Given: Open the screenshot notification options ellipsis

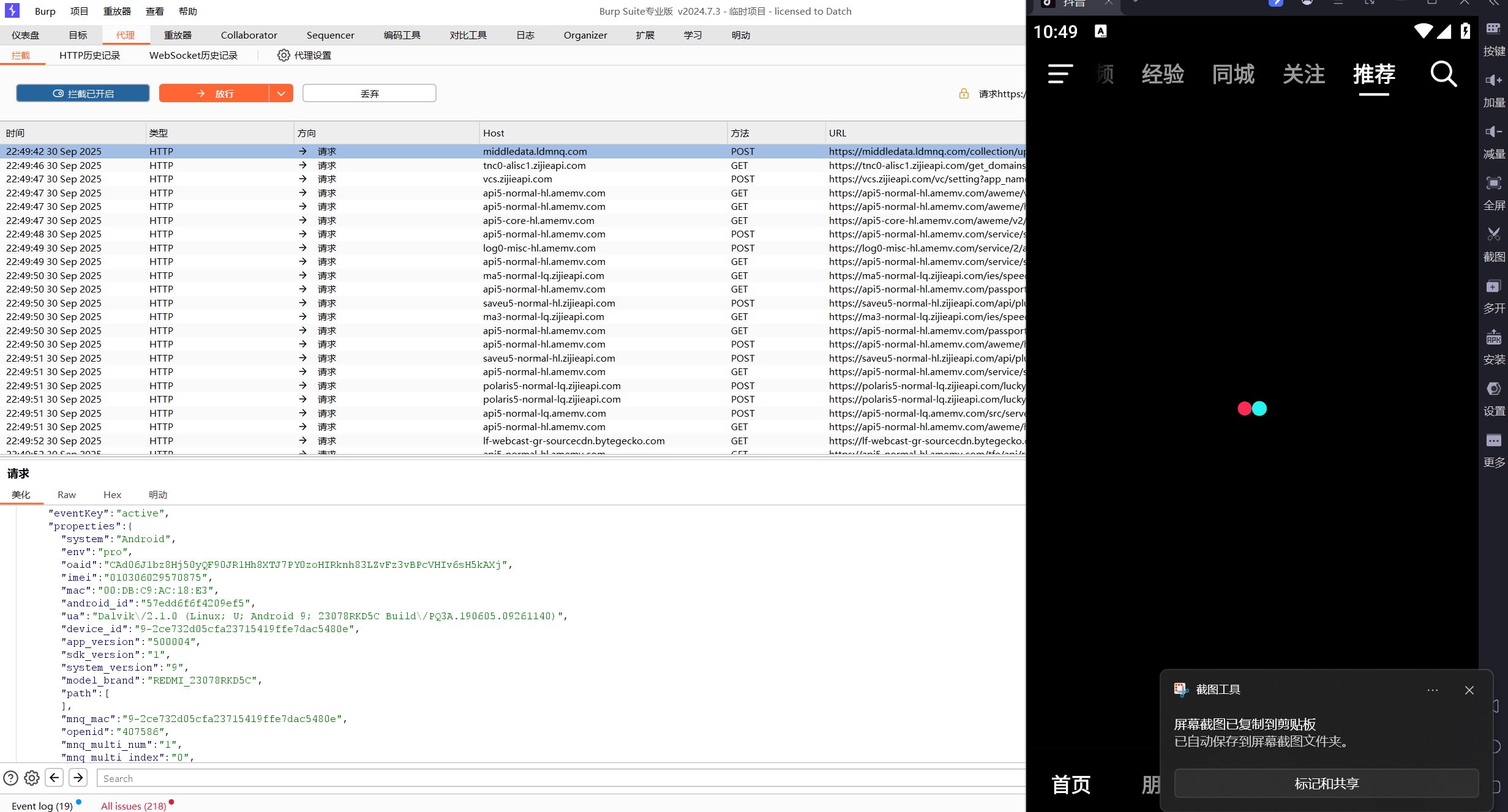Looking at the screenshot, I should click(1432, 690).
